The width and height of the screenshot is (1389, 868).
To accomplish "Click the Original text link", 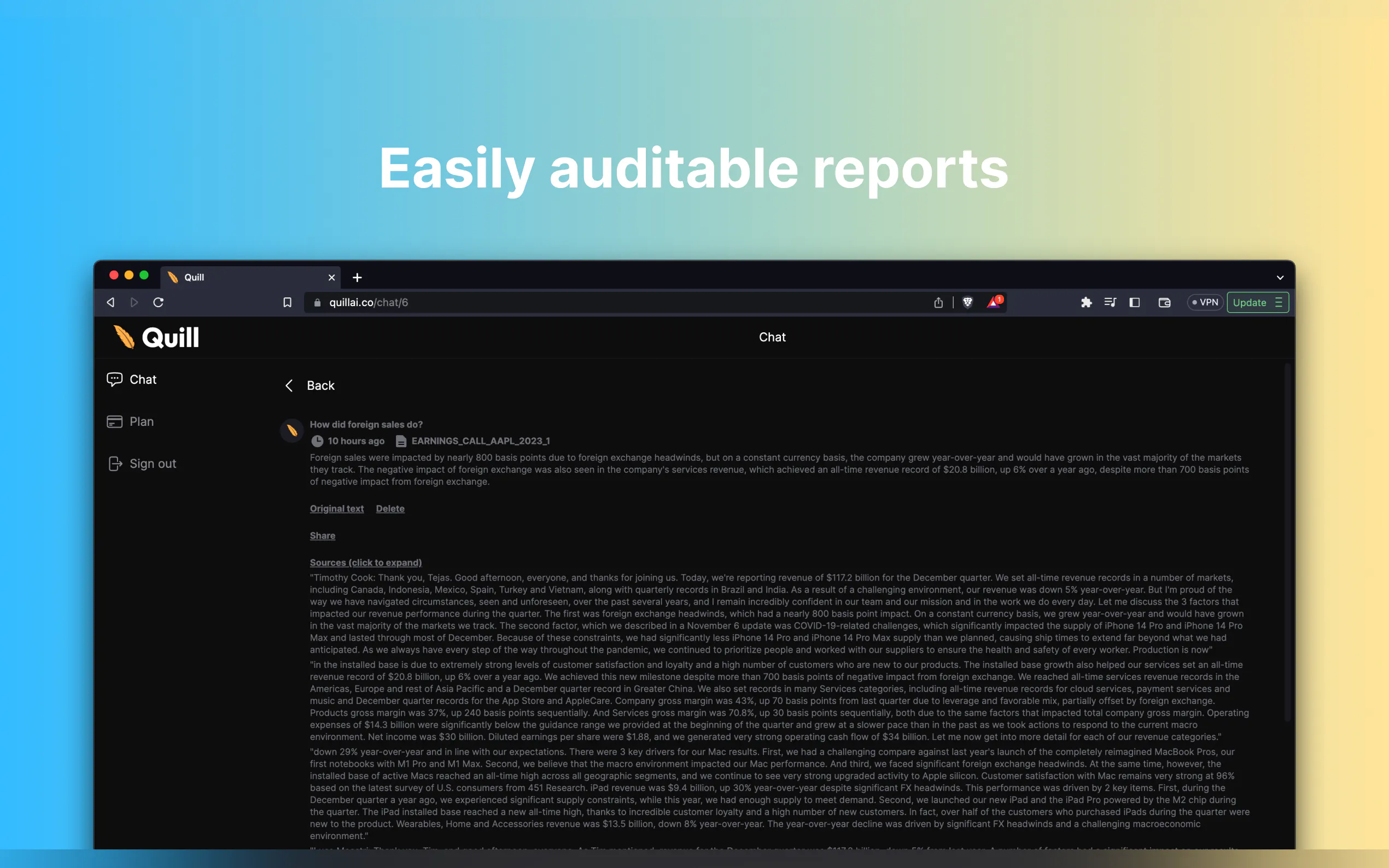I will (336, 509).
